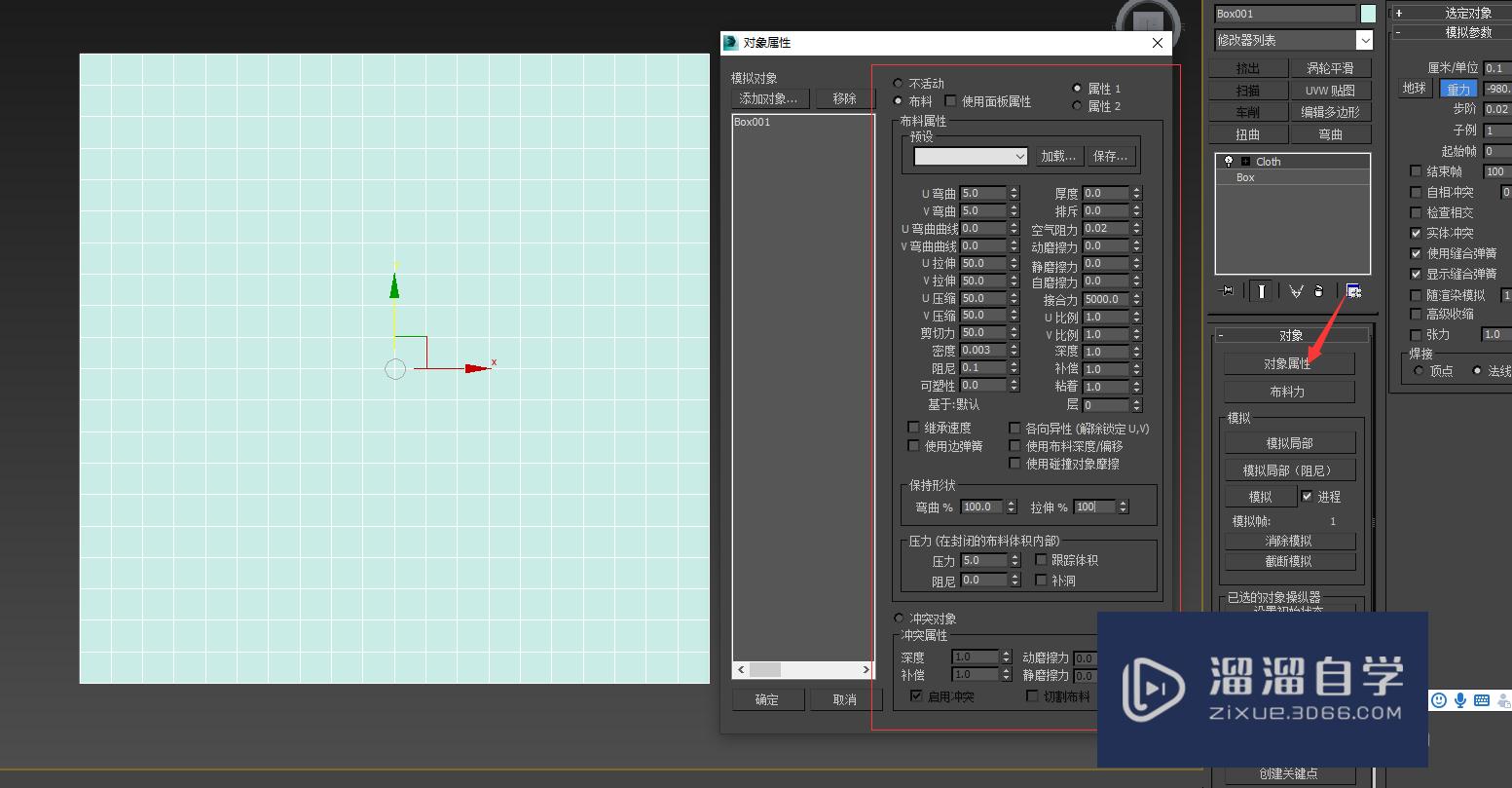The height and width of the screenshot is (788, 1512).
Task: Add the 涡轮平滑 modifier
Action: tap(1330, 68)
